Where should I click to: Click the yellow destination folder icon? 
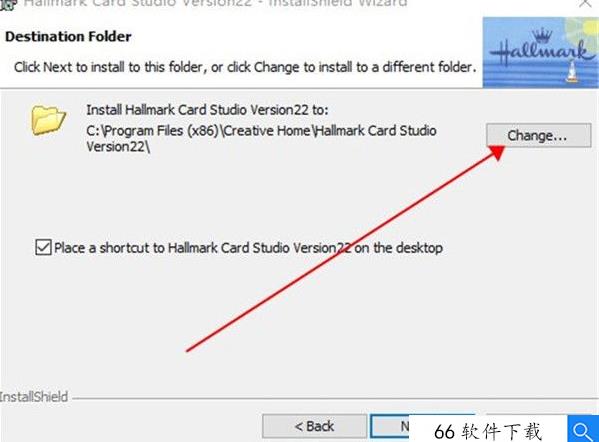click(x=49, y=120)
